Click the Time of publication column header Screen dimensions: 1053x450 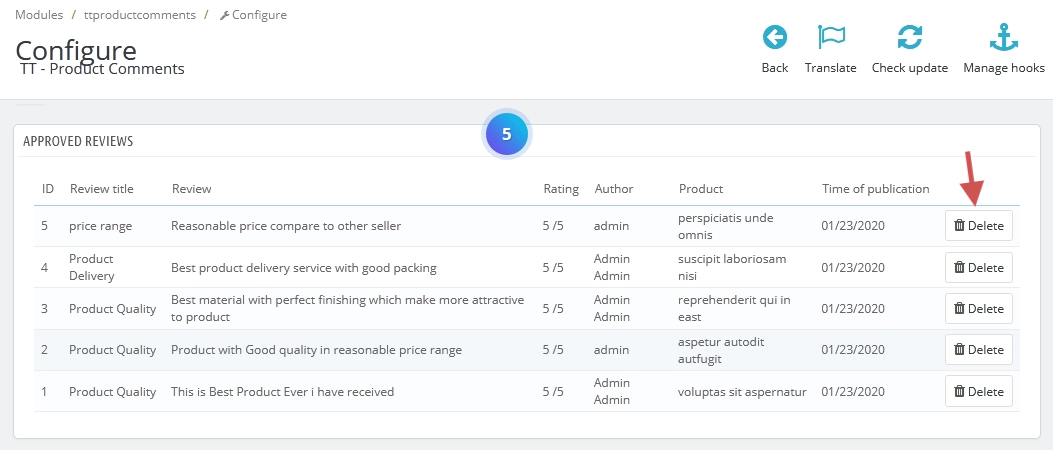click(875, 189)
